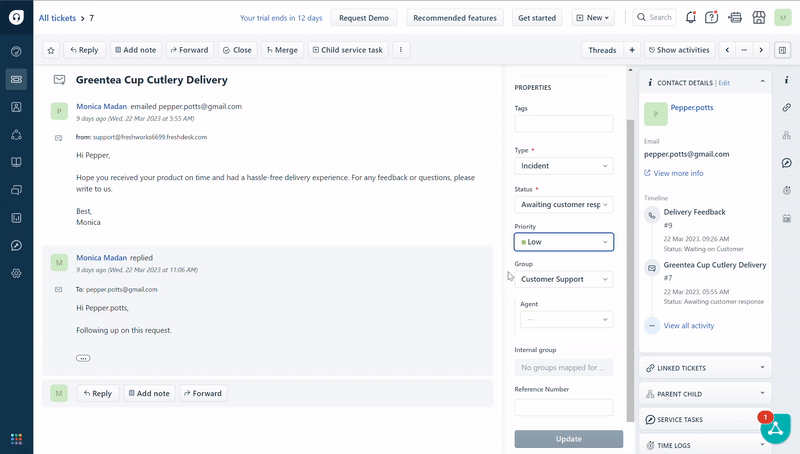This screenshot has height=454, width=800.
Task: Click the Update button
Action: pos(568,439)
